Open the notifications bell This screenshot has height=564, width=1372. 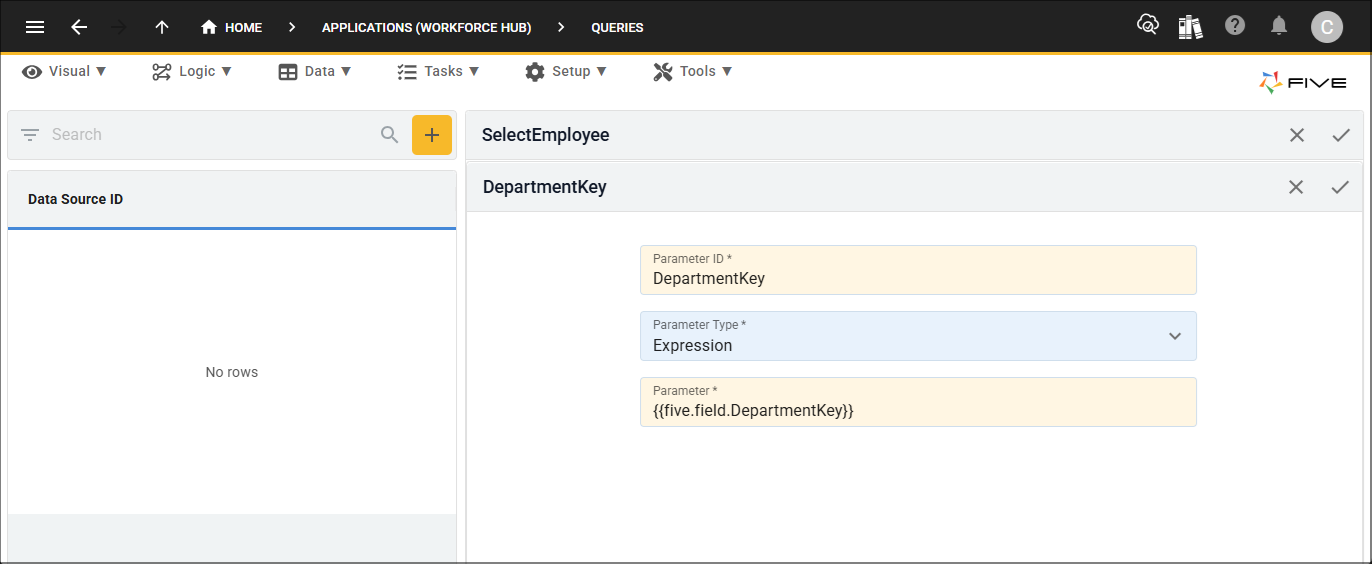click(x=1279, y=26)
